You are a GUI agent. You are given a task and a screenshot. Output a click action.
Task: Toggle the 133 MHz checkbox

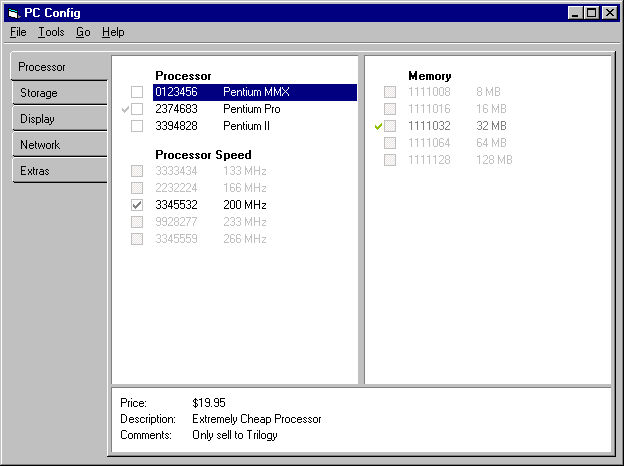click(x=137, y=171)
